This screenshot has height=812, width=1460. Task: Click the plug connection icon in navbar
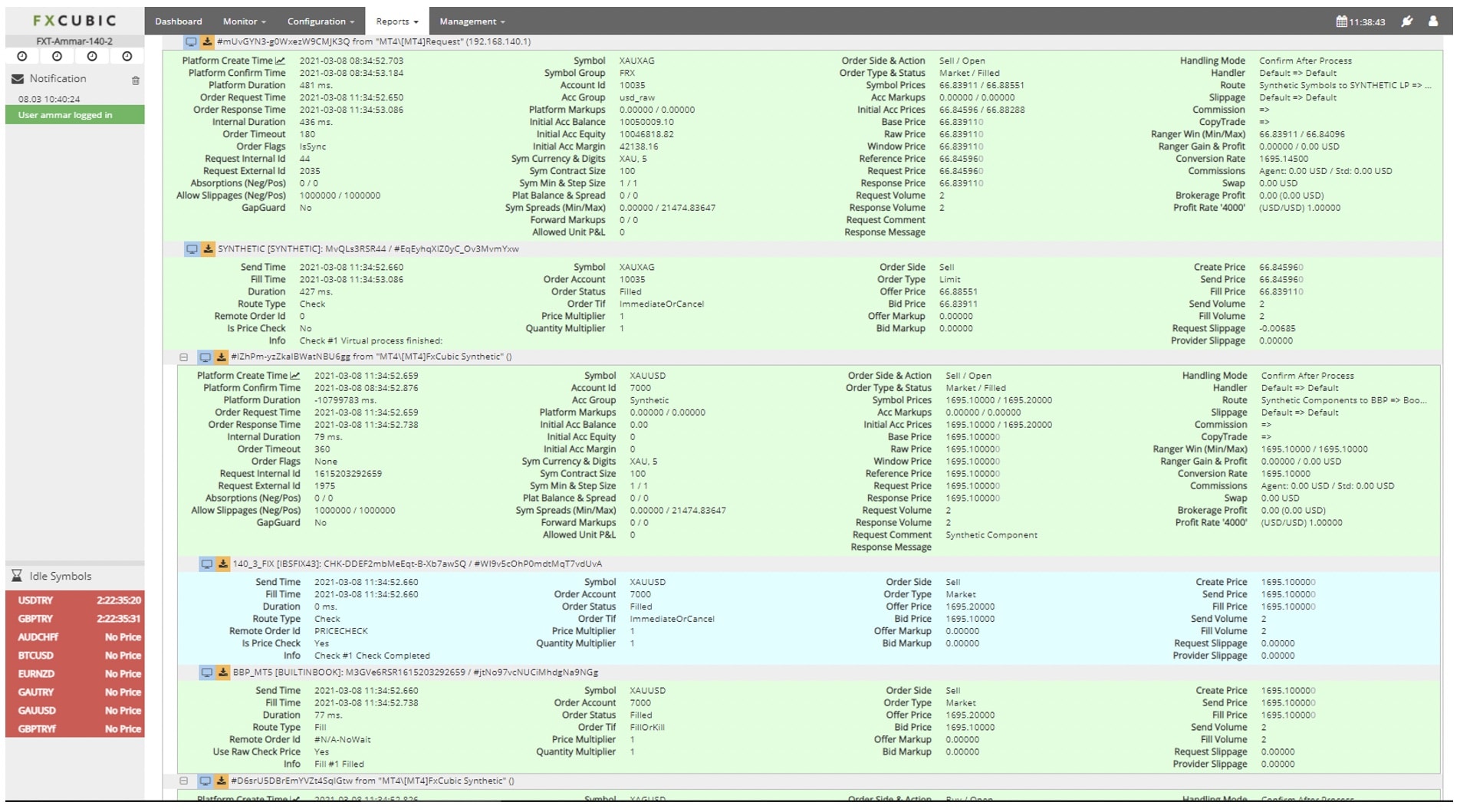(x=1407, y=21)
